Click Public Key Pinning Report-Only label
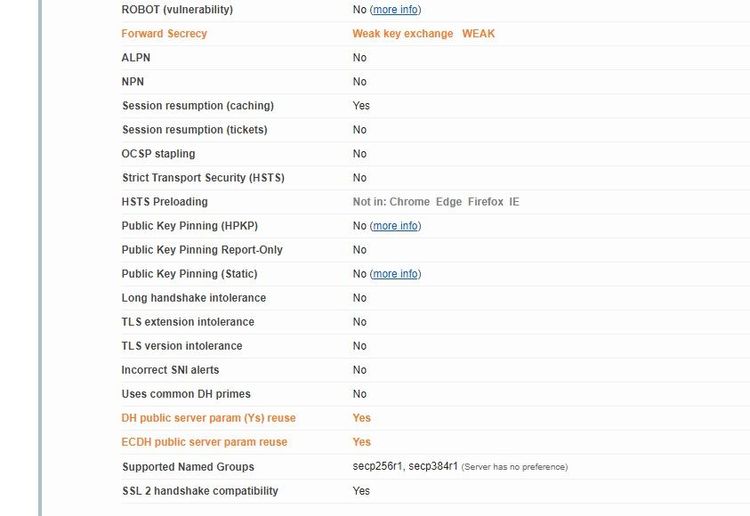The image size is (750, 516). click(202, 250)
